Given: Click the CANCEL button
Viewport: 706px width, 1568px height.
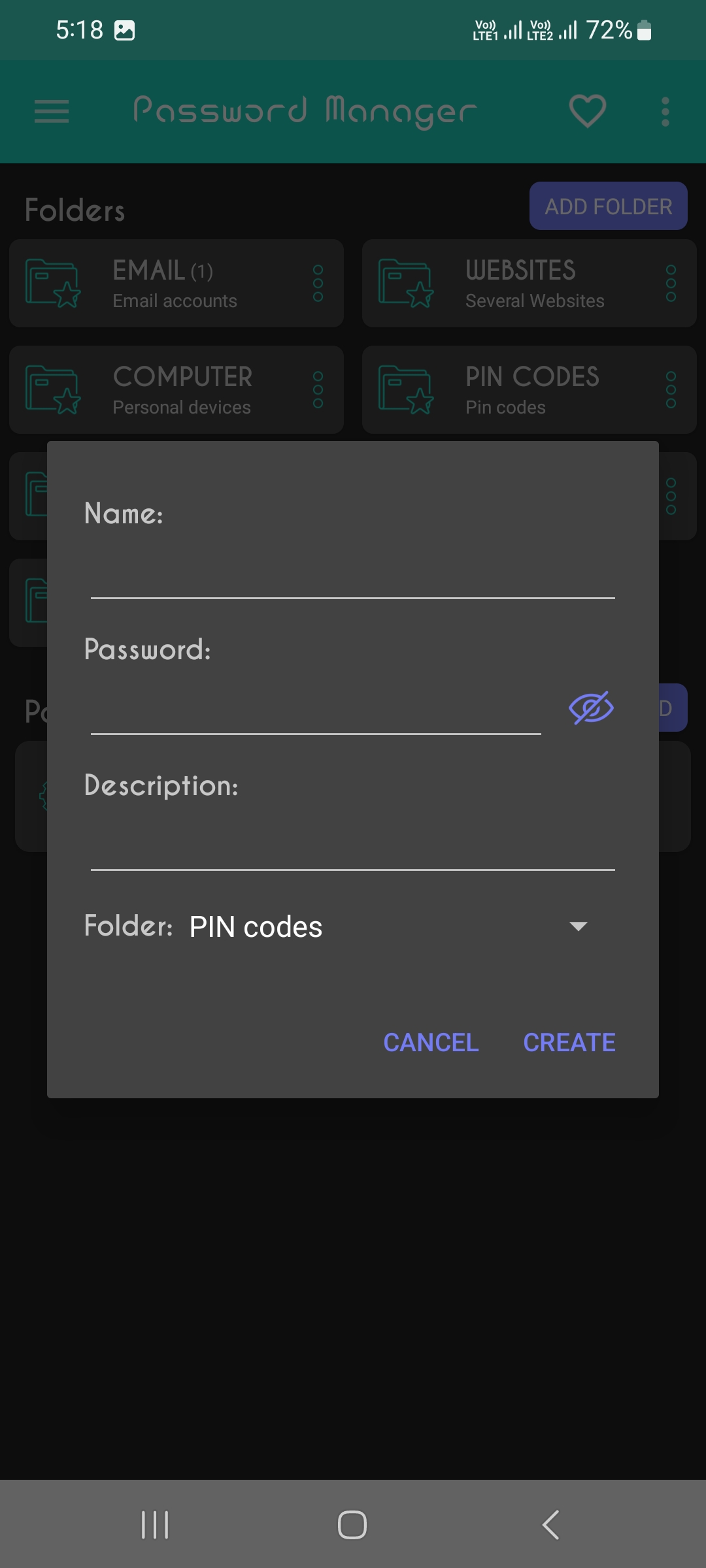Looking at the screenshot, I should (x=431, y=1043).
